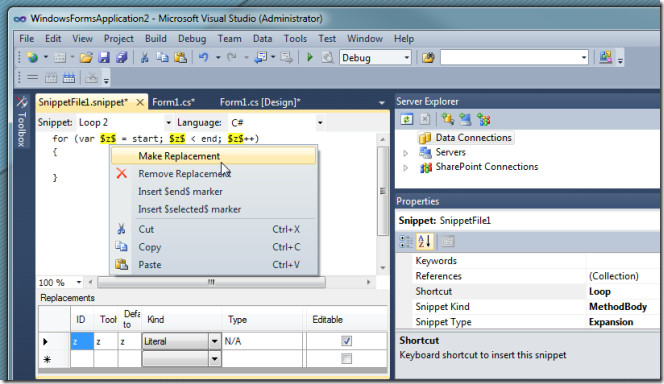Choose Copy in the context menu
Screen dimensions: 664x384
213,247
